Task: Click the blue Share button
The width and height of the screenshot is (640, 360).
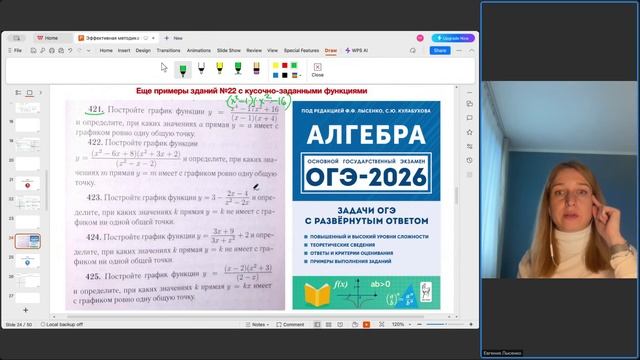Action: point(440,51)
